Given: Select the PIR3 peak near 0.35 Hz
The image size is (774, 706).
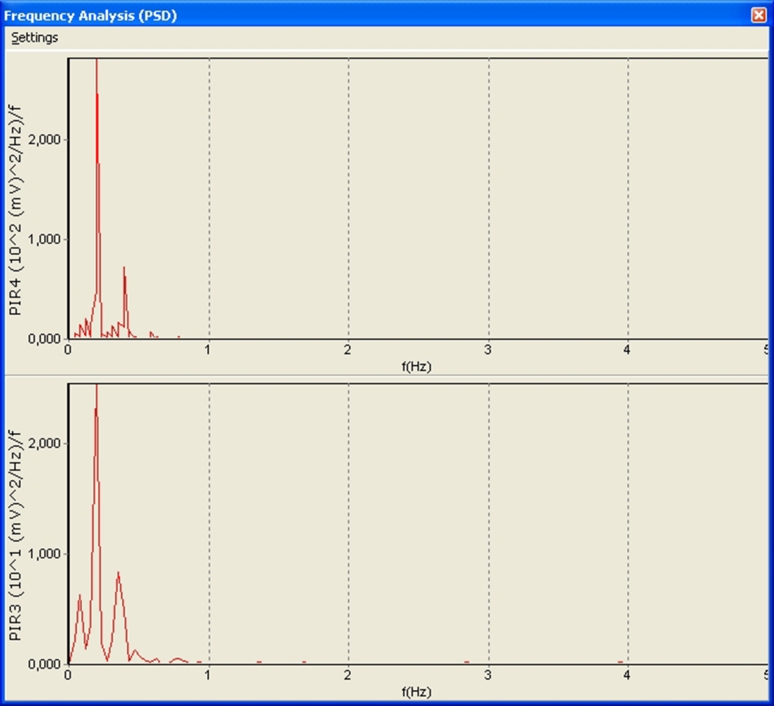Looking at the screenshot, I should pos(118,574).
